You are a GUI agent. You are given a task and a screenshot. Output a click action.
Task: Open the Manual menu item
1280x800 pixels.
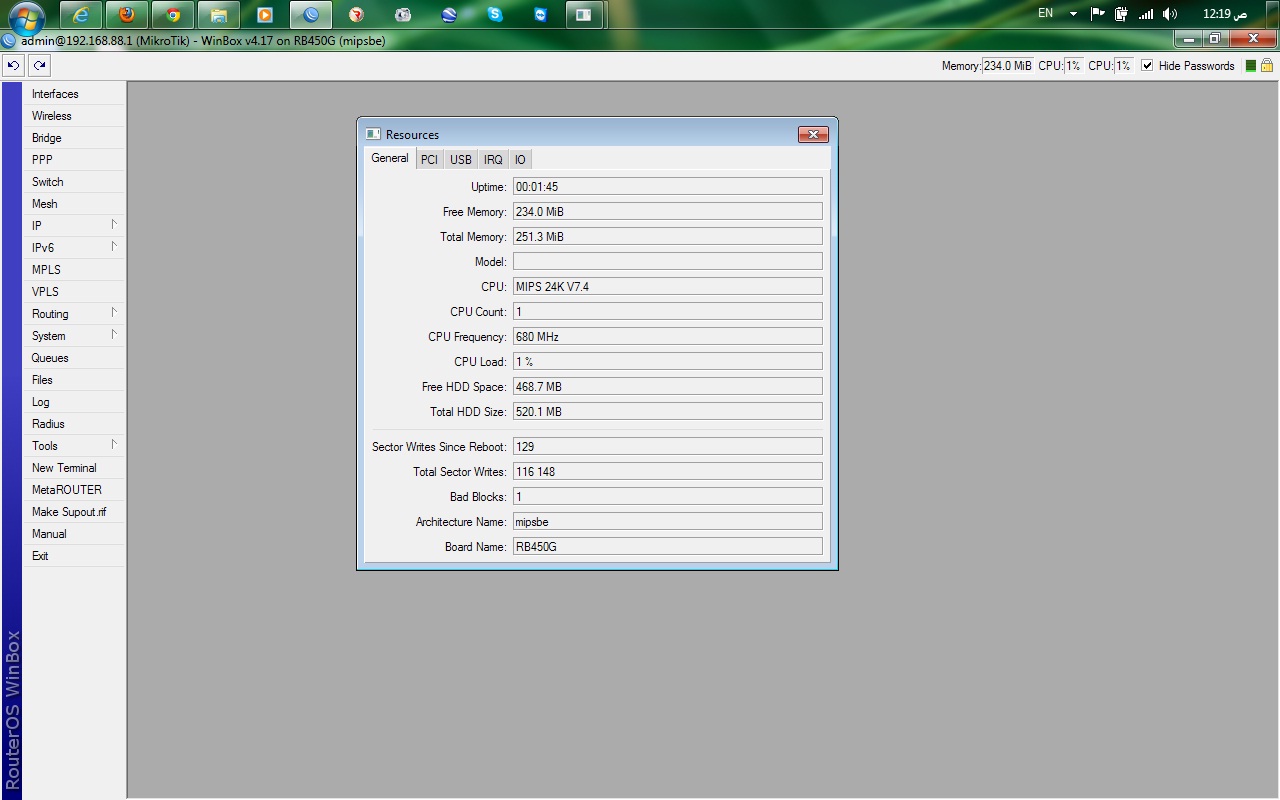click(74, 534)
